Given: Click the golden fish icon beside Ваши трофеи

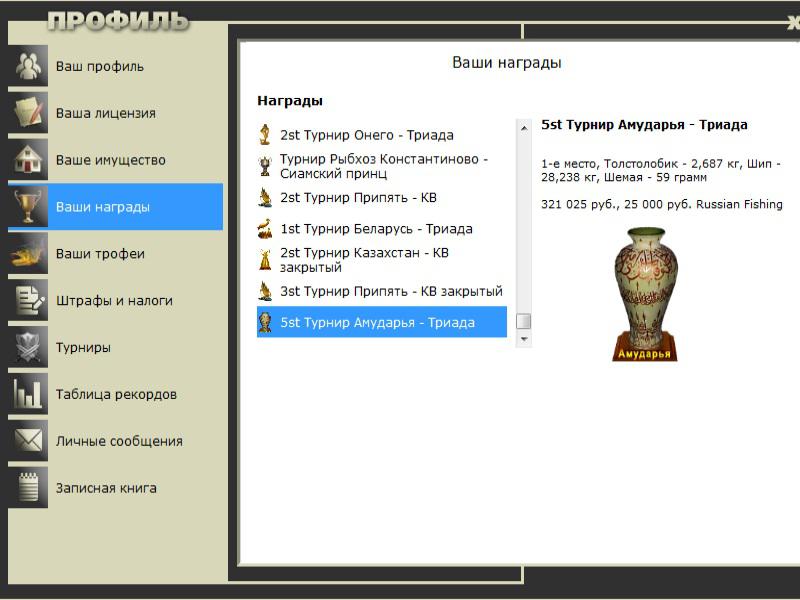Looking at the screenshot, I should (28, 253).
